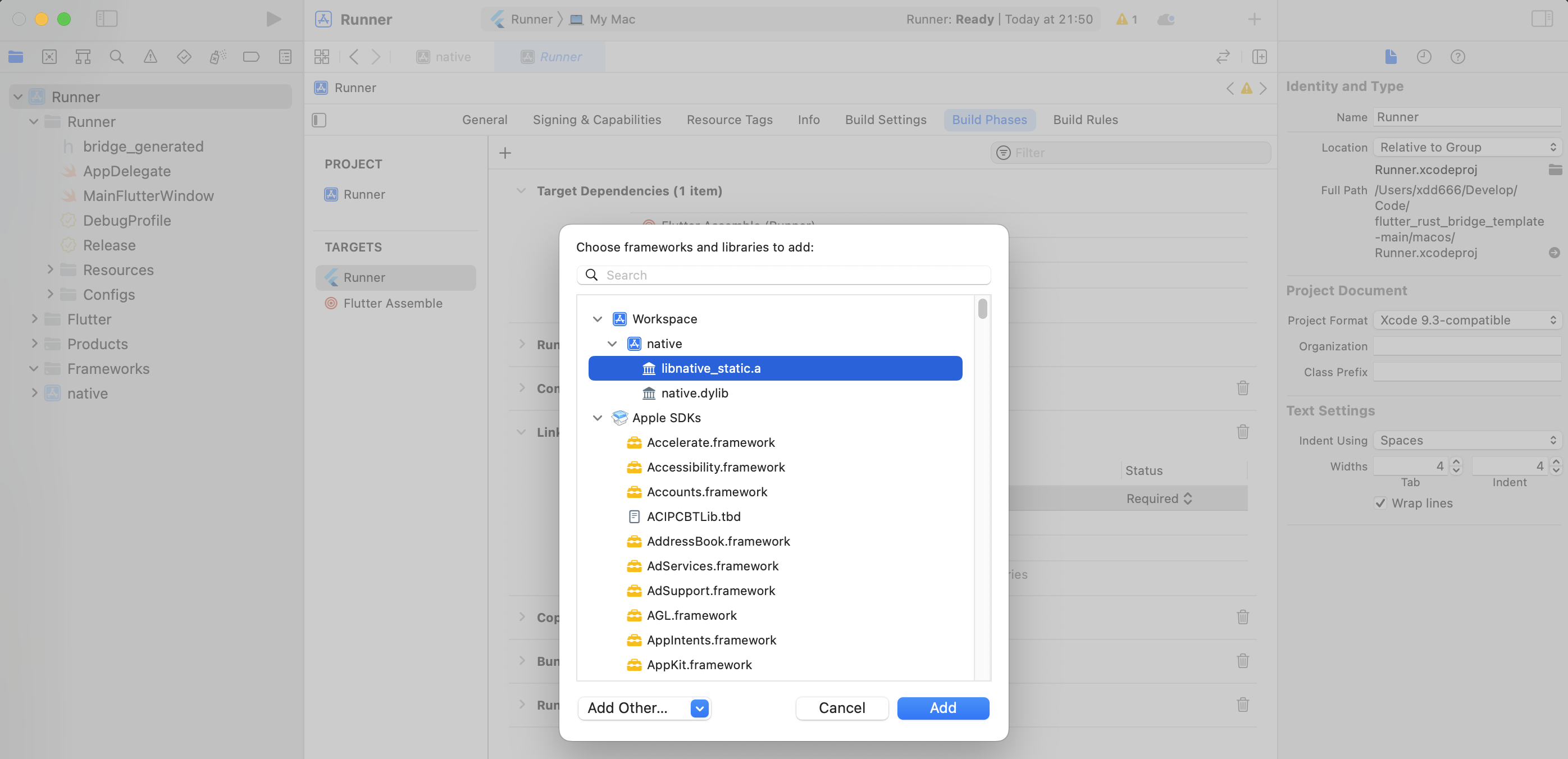Click trash icon beside Link phase

(x=1242, y=432)
